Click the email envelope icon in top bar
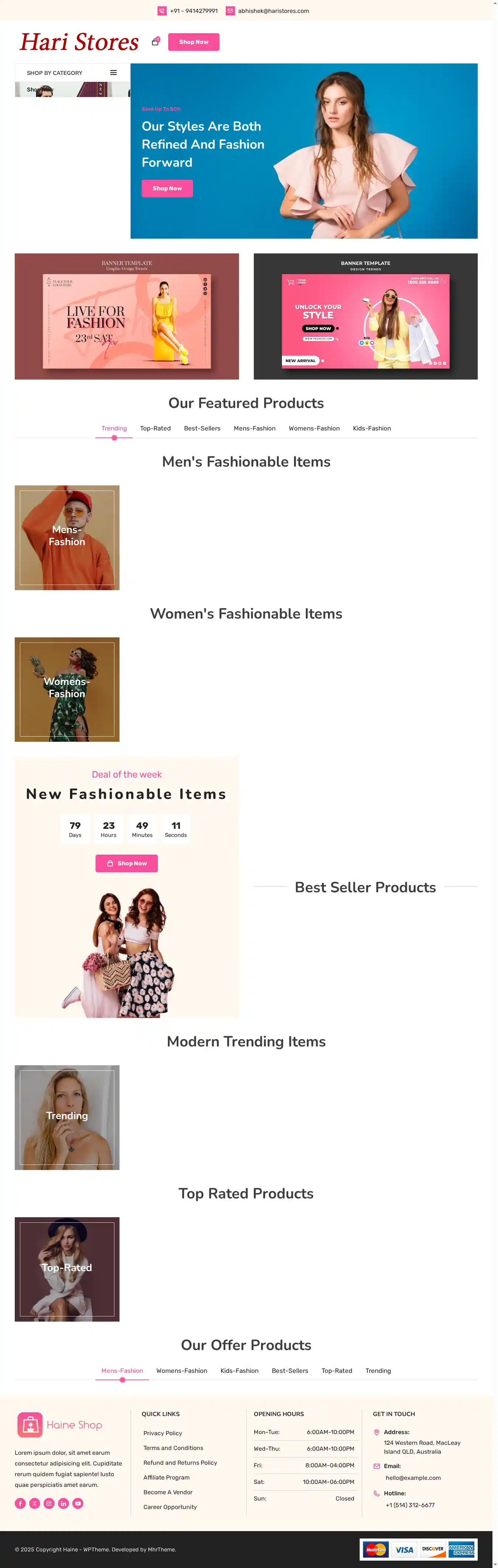Viewport: 498px width, 1568px height. click(230, 11)
